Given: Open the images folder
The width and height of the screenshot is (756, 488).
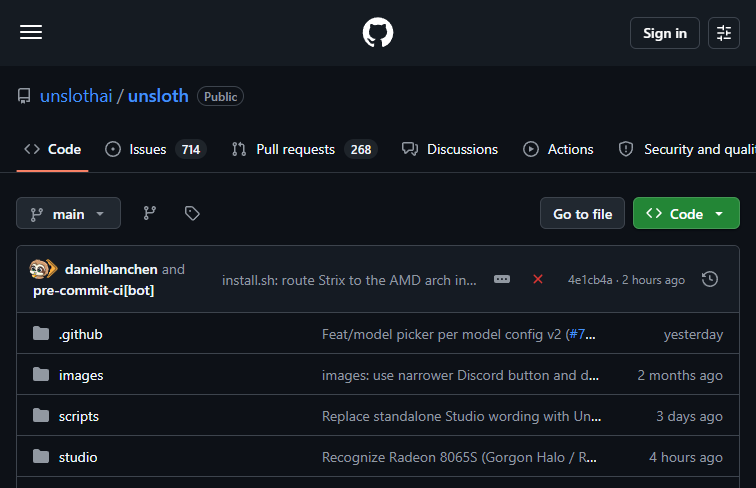Looking at the screenshot, I should click(x=81, y=375).
